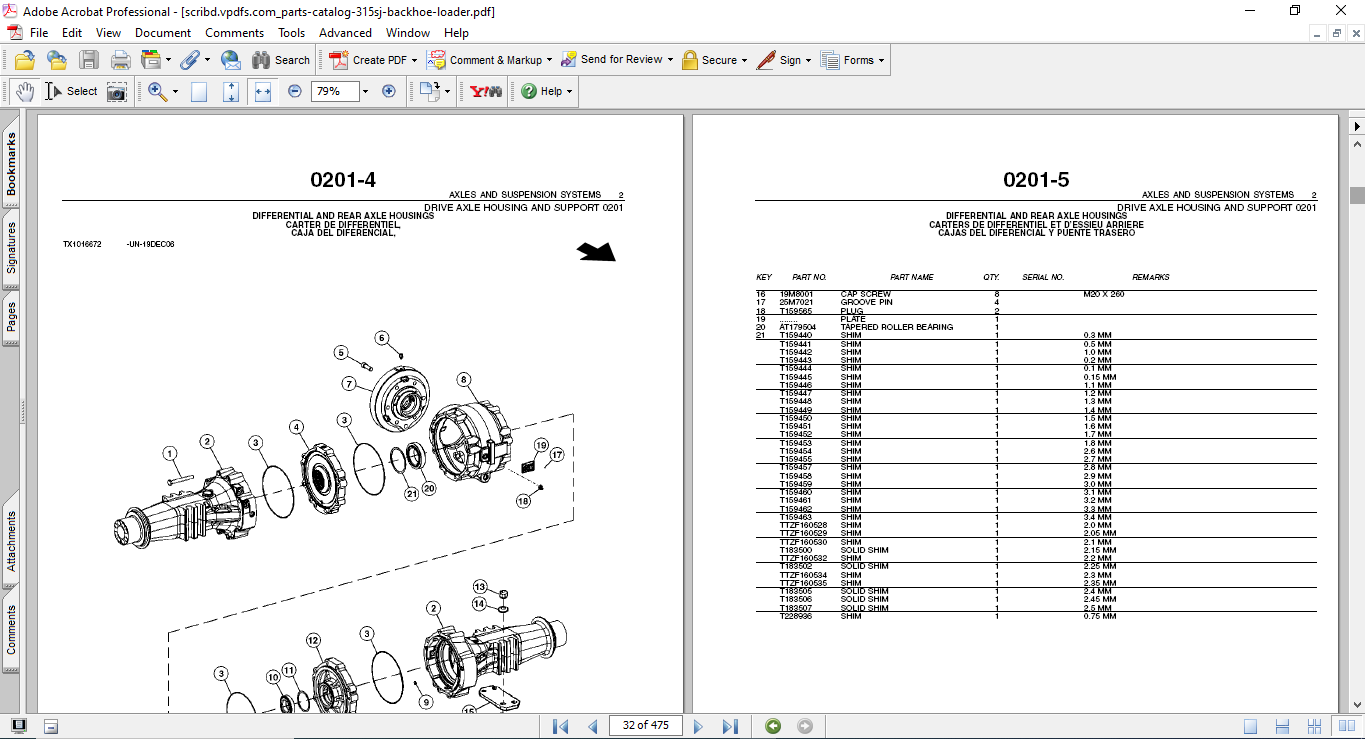Screen dimensions: 1365x739
Task: Click the page number input field
Action: point(645,725)
